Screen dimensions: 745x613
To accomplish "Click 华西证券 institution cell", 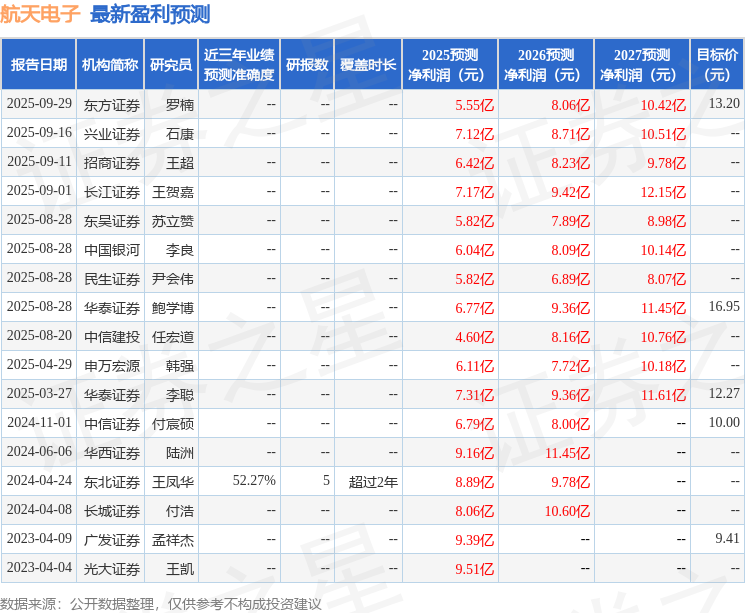I will point(112,452).
